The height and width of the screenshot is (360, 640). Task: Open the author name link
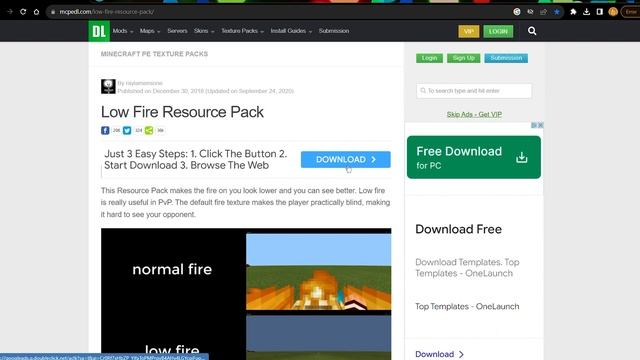144,83
